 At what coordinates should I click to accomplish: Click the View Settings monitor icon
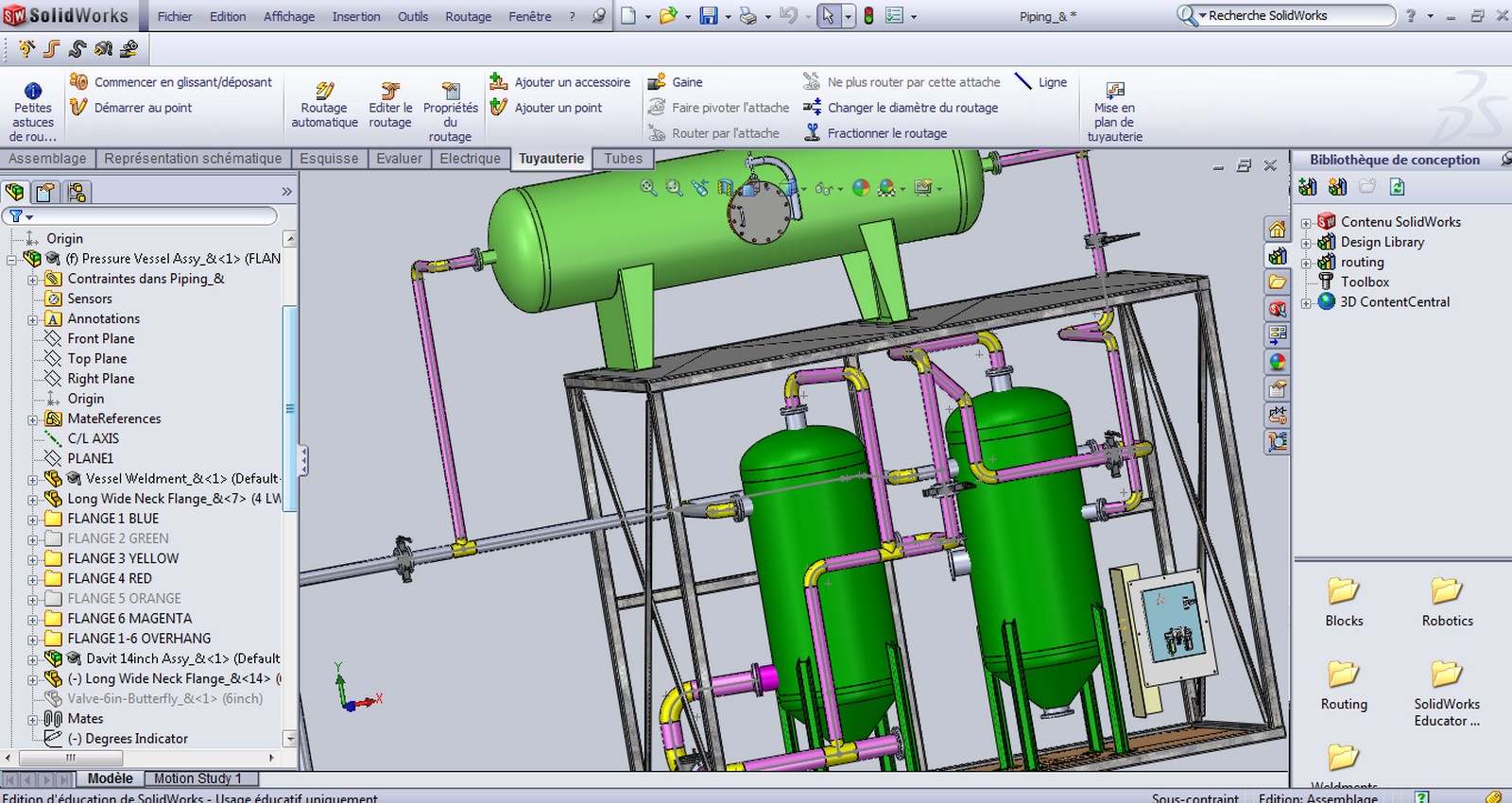923,188
